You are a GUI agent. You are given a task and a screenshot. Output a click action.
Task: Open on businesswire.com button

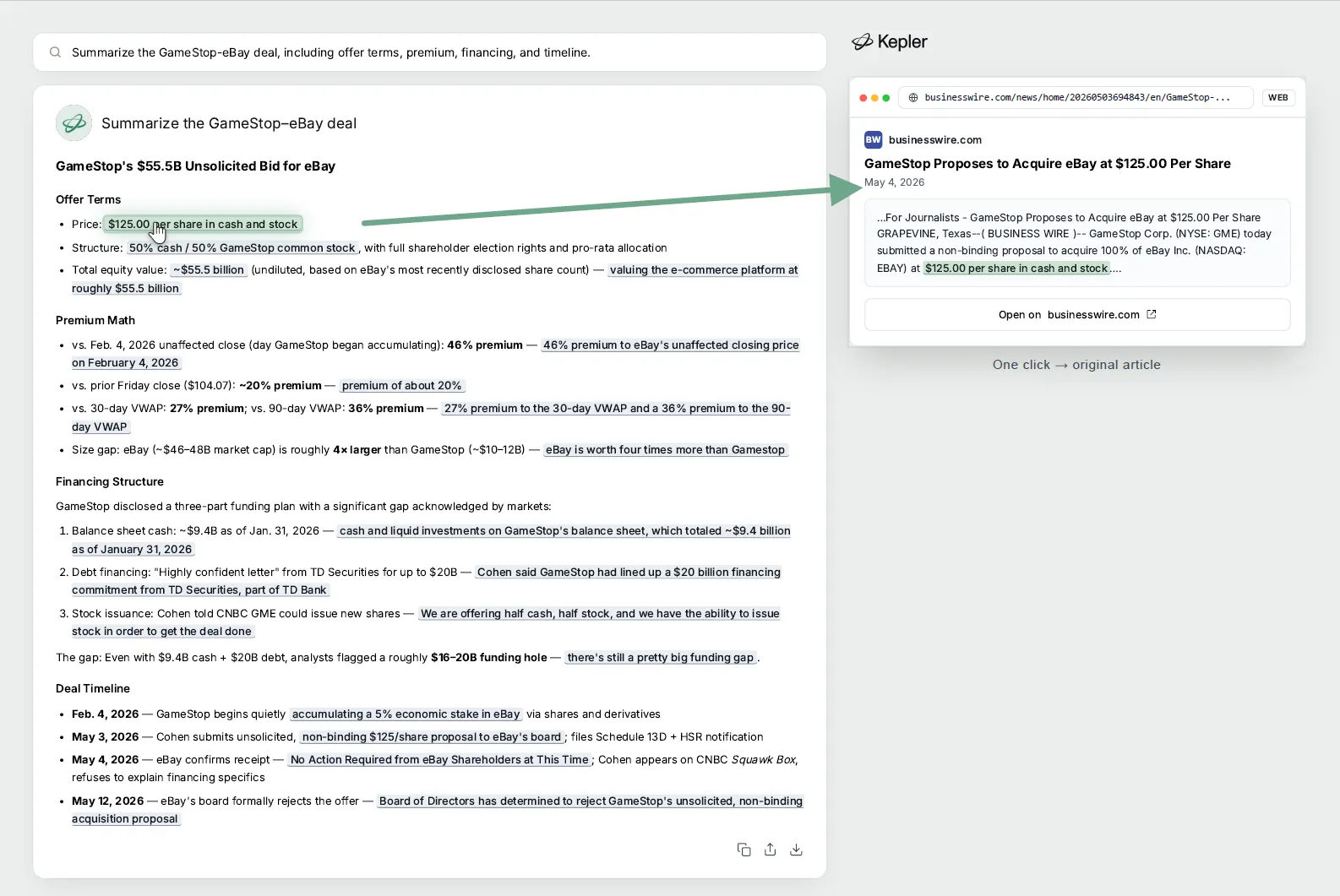(x=1077, y=315)
